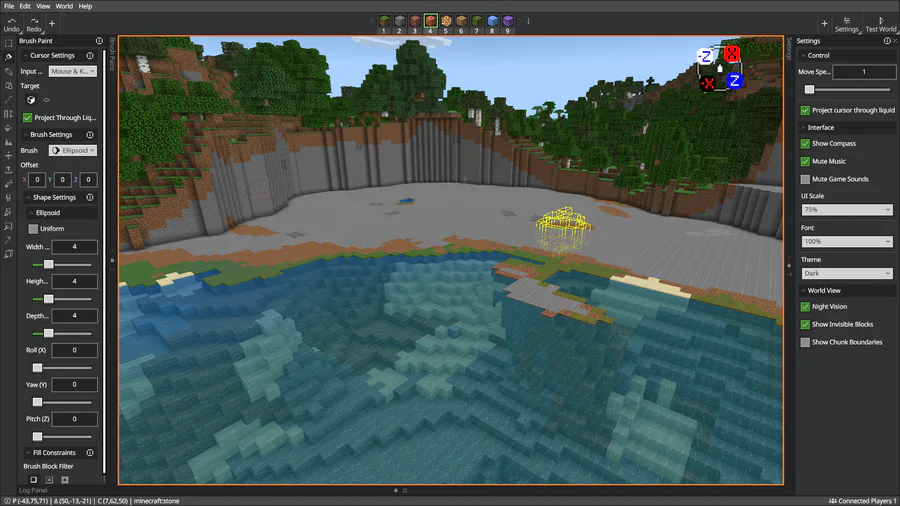Pick blue block in hotbar slot 8
The width and height of the screenshot is (900, 506).
pos(492,21)
